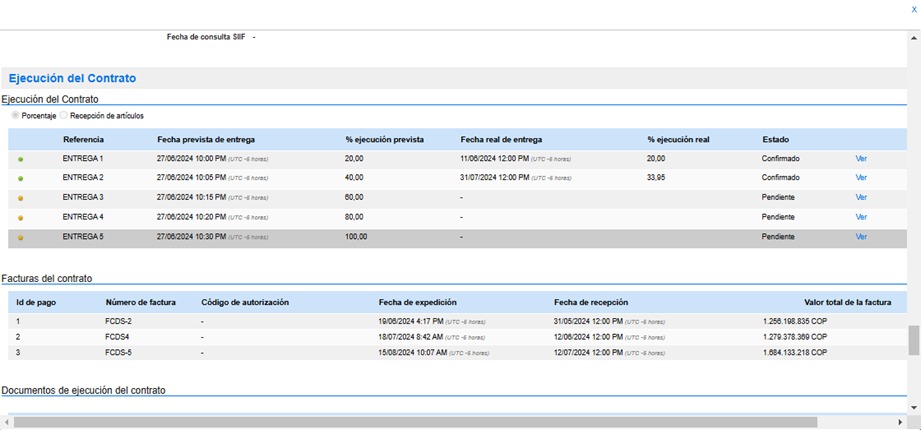This screenshot has height=430, width=921.
Task: Click vertical scrollbar down arrow
Action: 913,408
